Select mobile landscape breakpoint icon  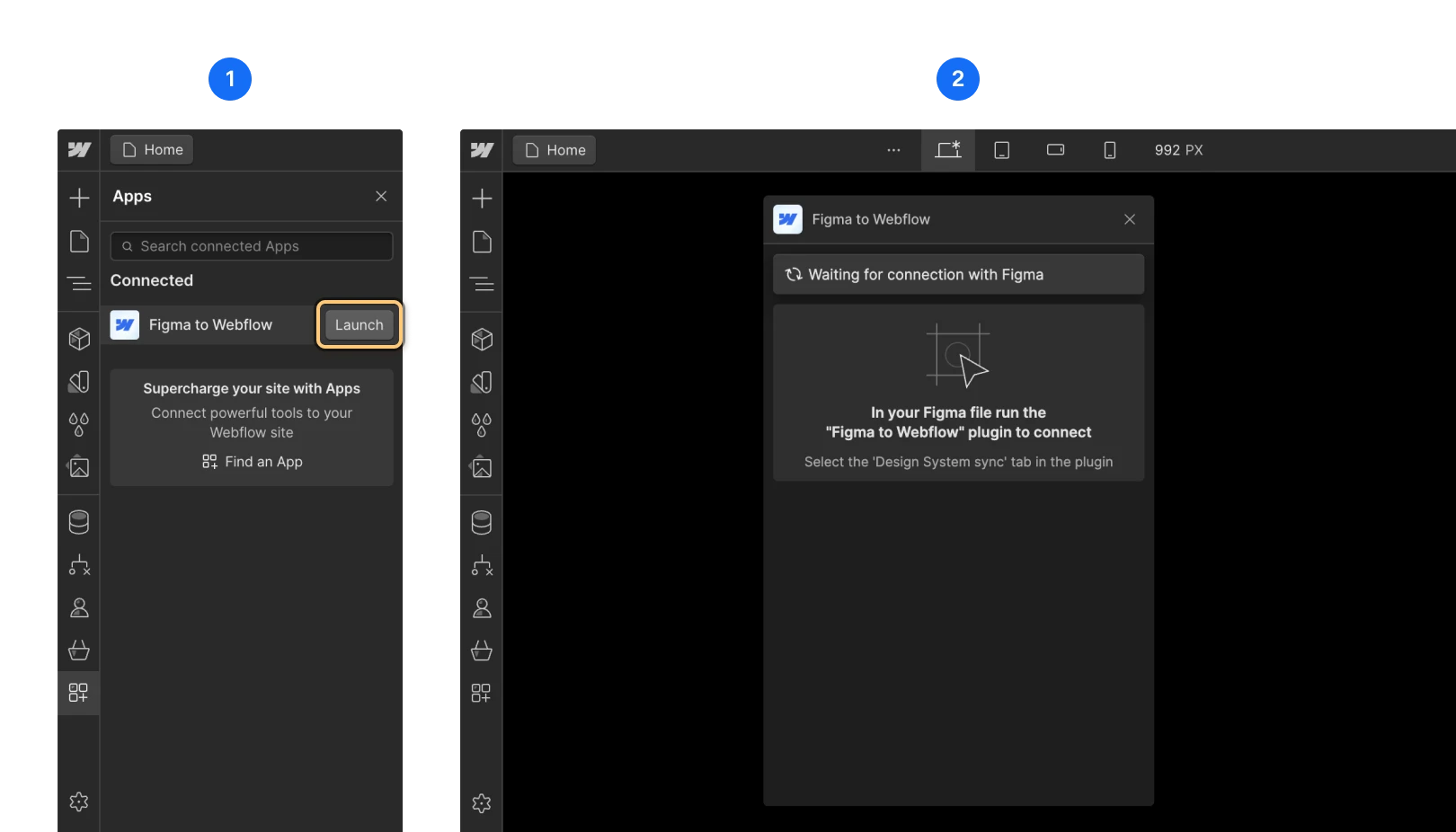click(1056, 150)
